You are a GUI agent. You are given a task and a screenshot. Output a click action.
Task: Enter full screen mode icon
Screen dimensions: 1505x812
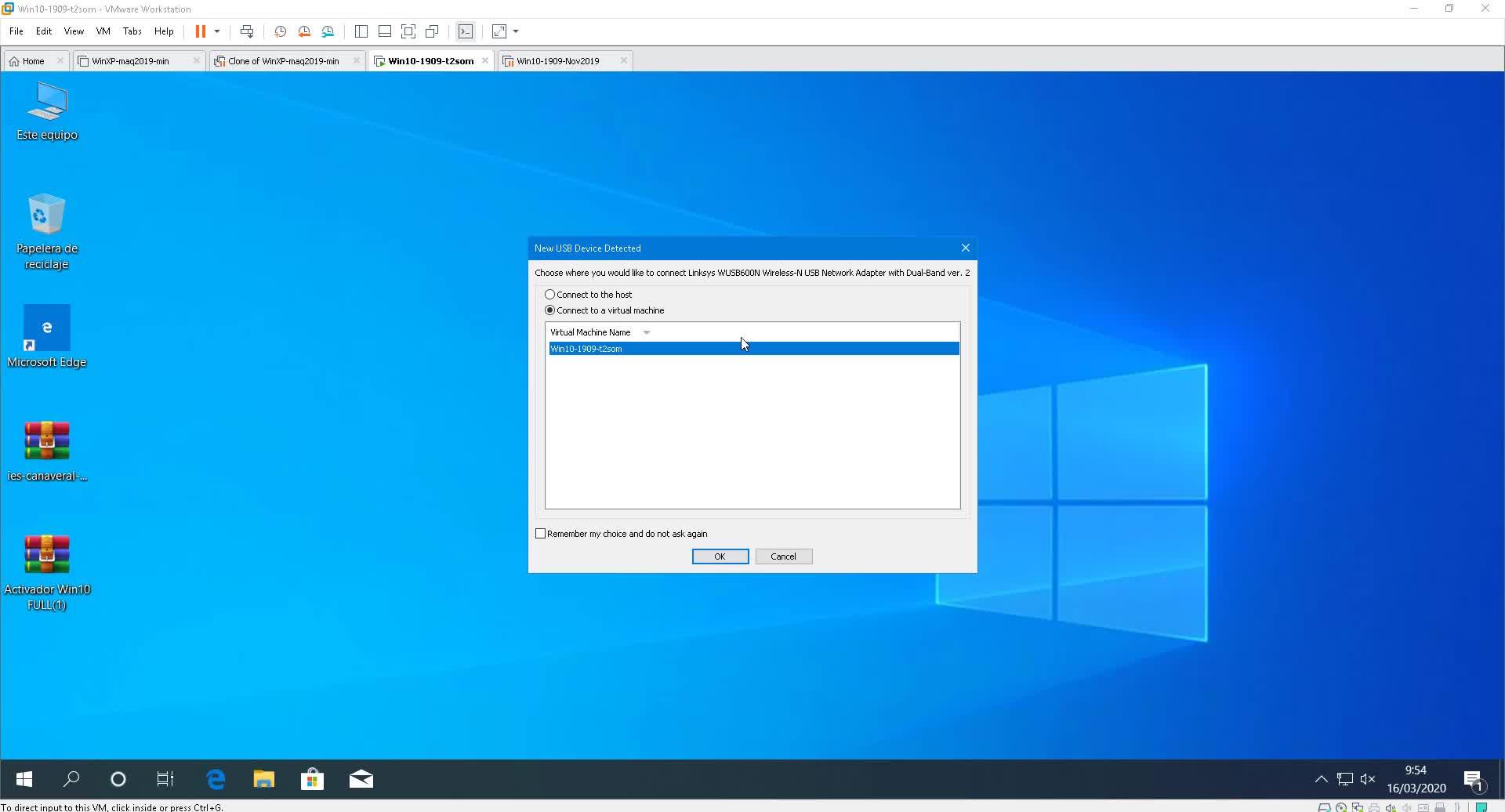[408, 31]
